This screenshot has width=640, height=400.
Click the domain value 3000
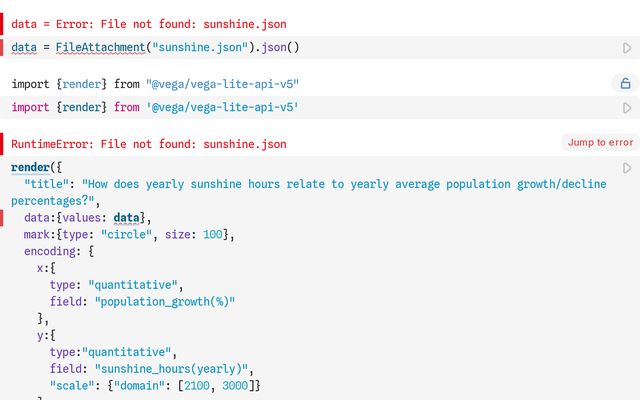pos(235,386)
